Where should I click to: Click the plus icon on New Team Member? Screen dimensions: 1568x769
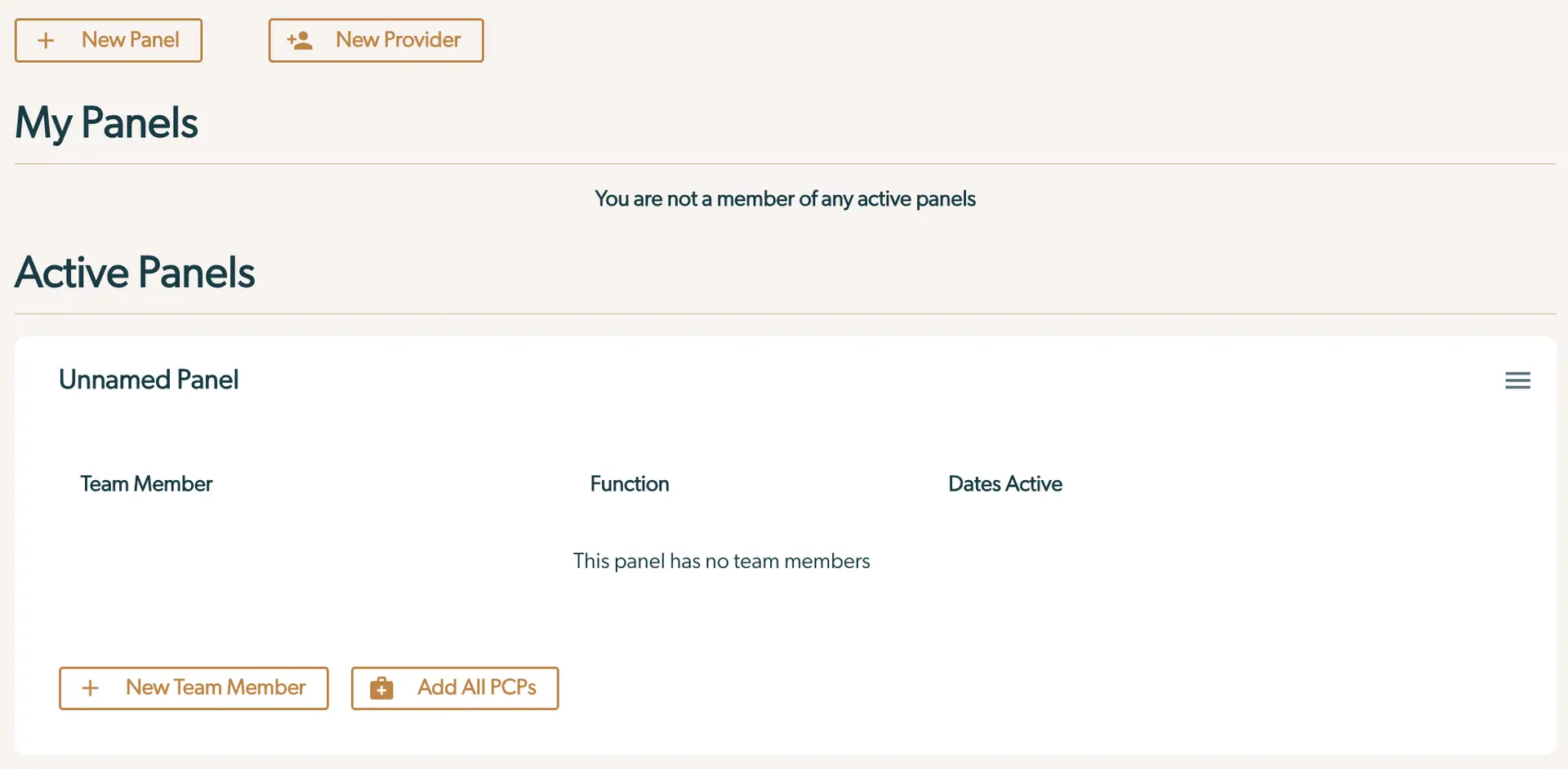click(91, 688)
